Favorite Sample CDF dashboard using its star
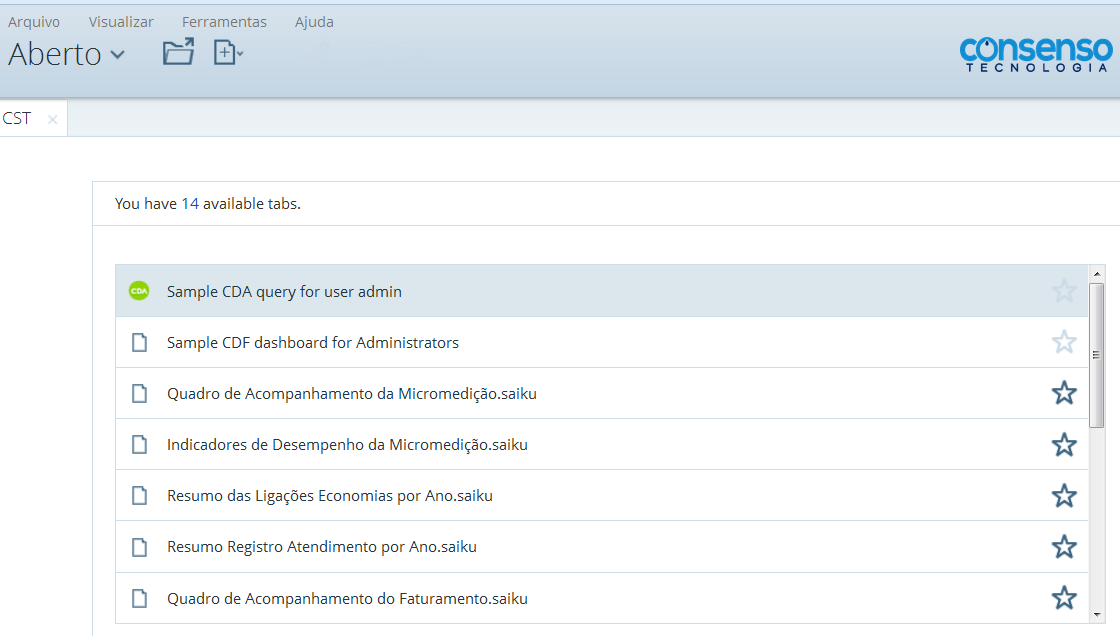This screenshot has height=636, width=1120. pyautogui.click(x=1064, y=342)
